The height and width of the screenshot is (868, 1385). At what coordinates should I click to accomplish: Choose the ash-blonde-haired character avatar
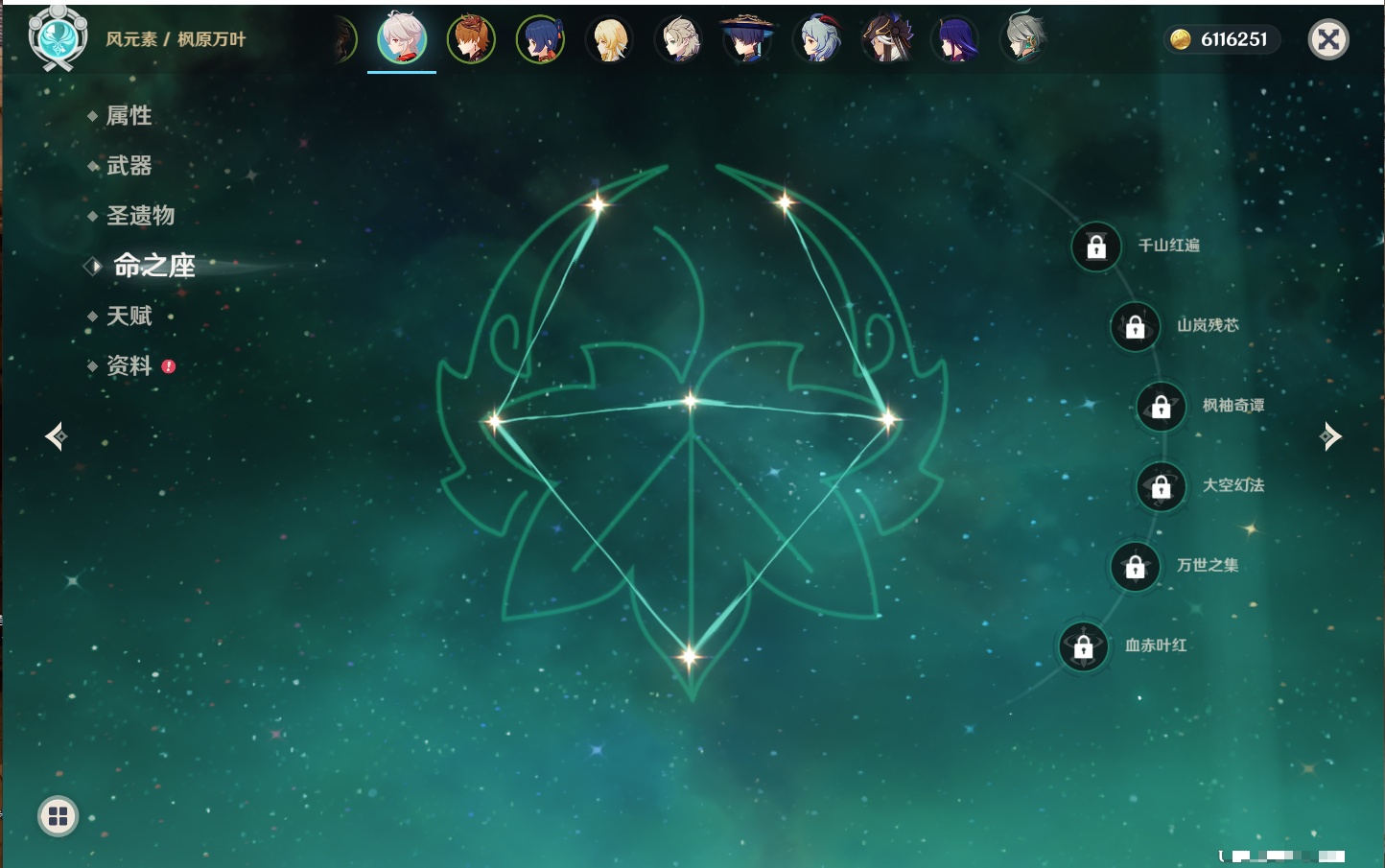pos(679,39)
